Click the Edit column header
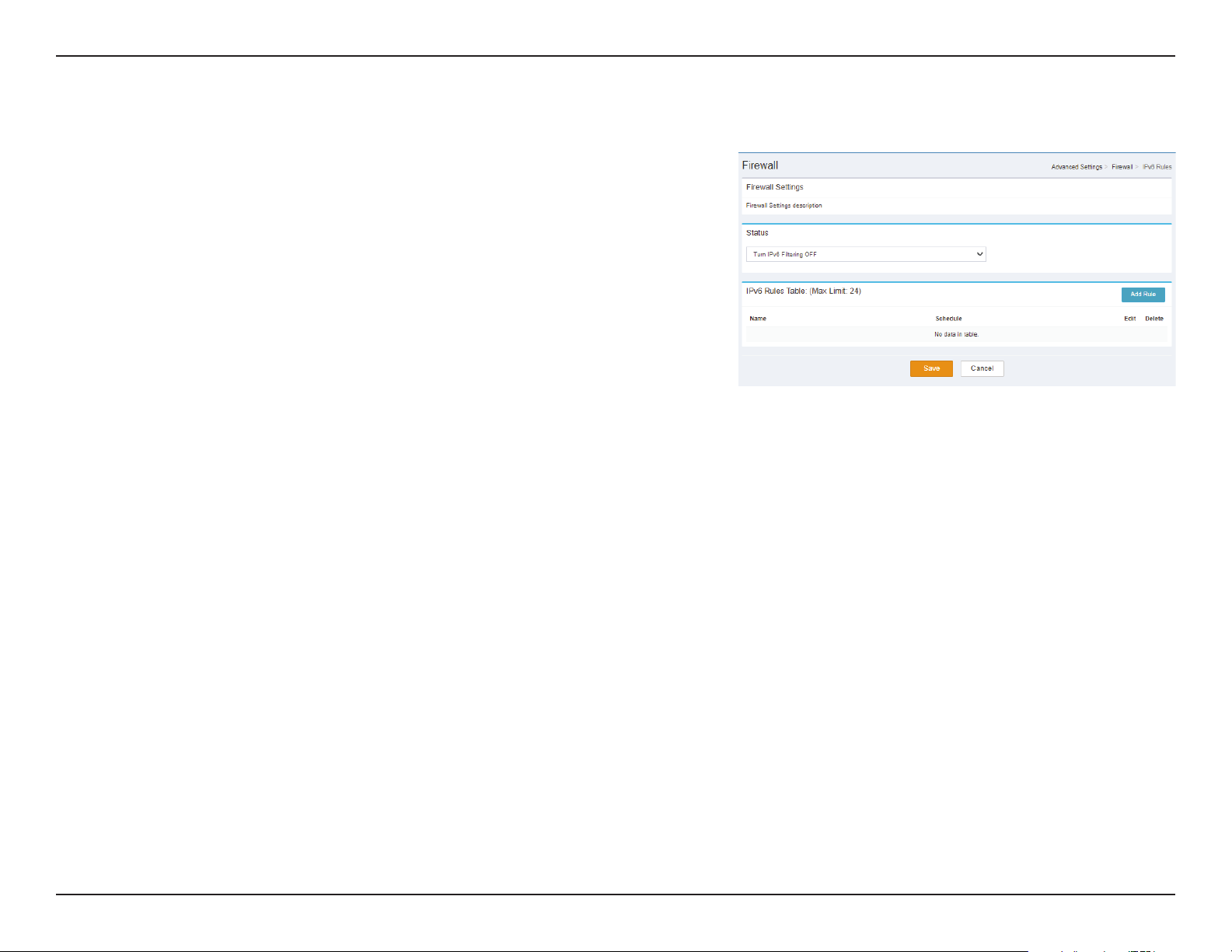 pos(1129,319)
